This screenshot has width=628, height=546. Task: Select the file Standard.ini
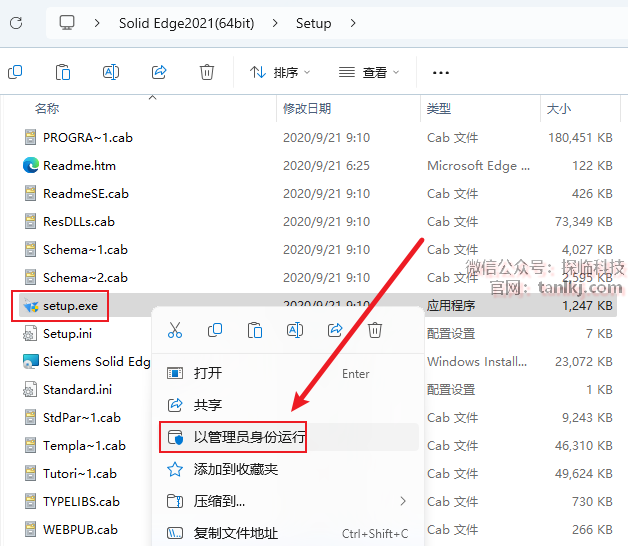77,390
